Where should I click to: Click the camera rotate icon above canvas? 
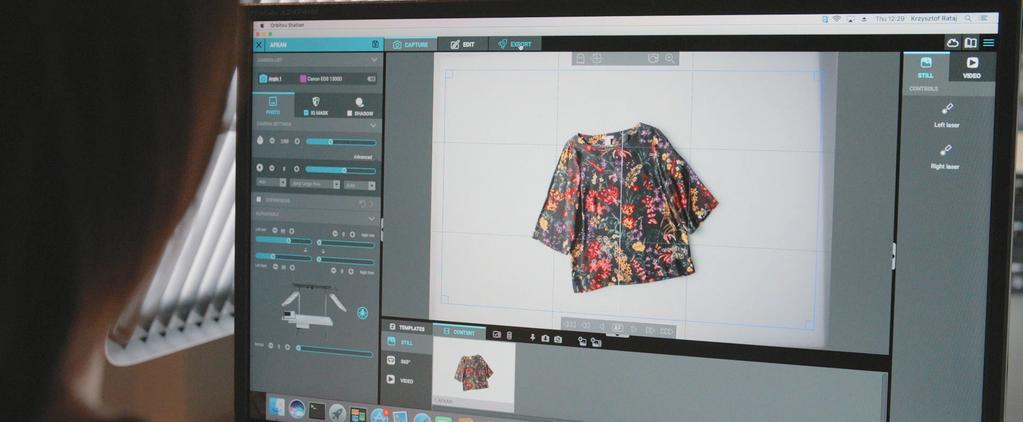653,59
